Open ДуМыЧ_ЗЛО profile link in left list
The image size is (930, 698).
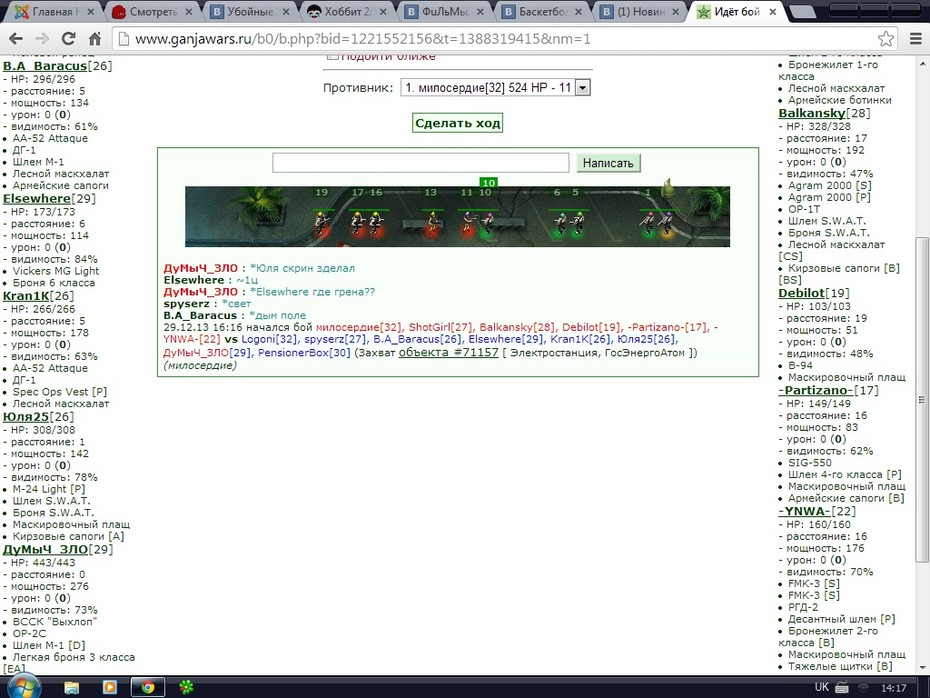46,550
